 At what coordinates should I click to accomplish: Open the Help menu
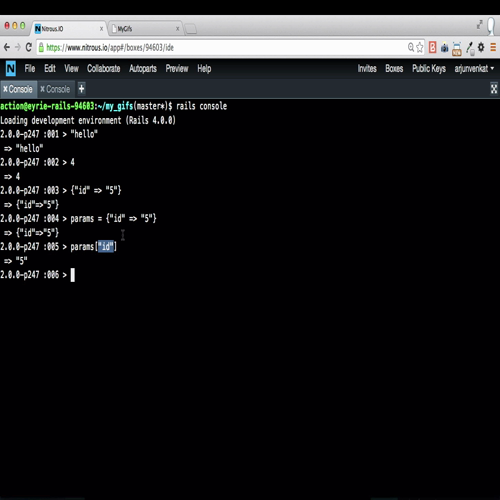point(204,69)
